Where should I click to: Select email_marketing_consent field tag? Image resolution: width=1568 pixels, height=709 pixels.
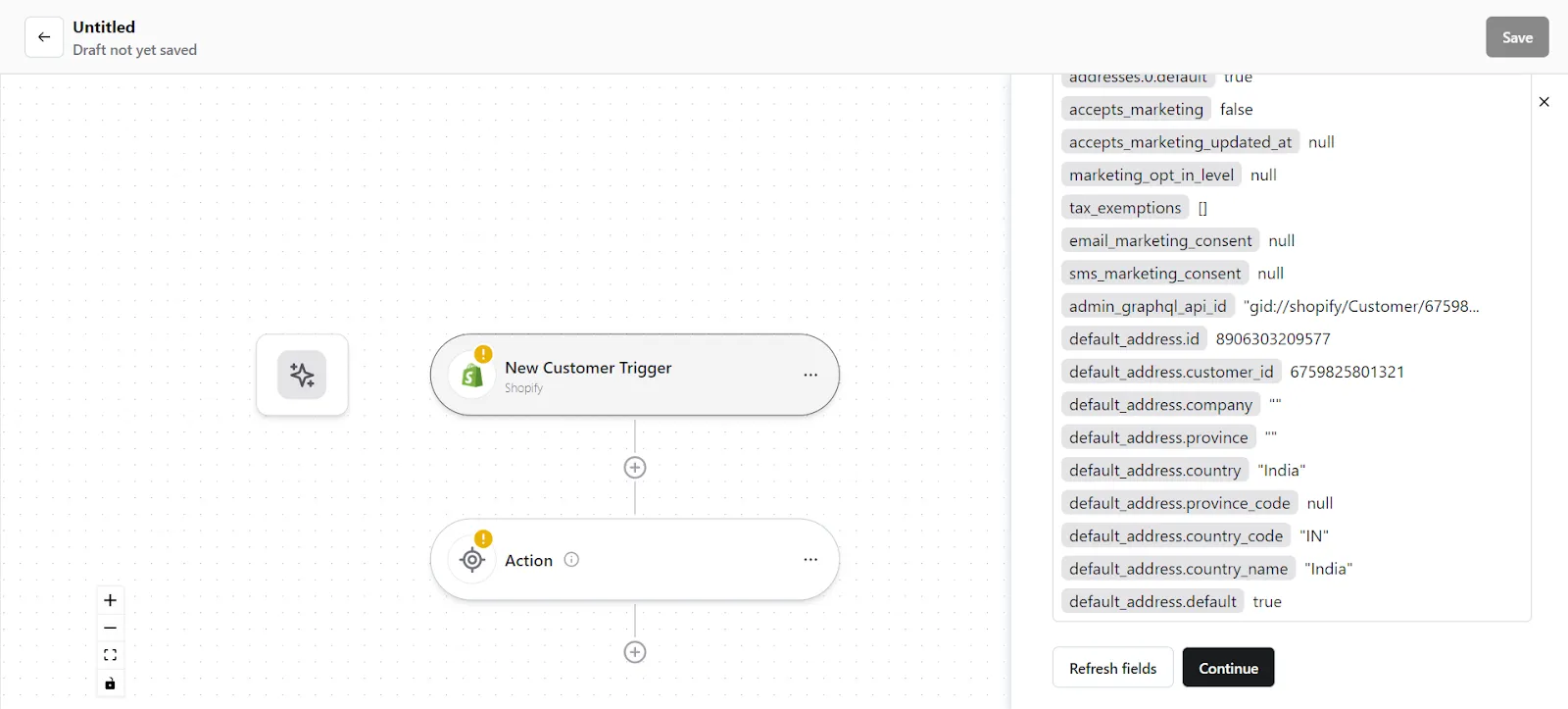point(1160,240)
